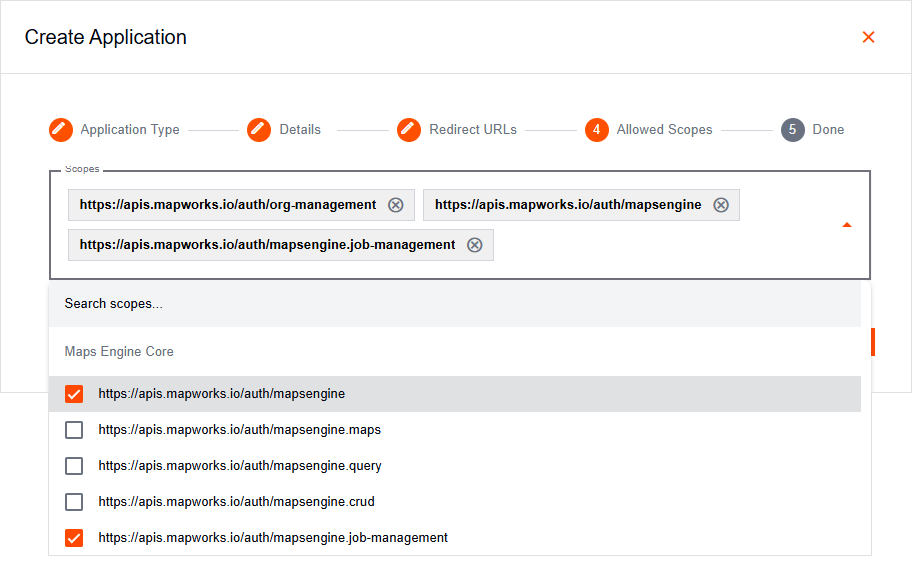Image resolution: width=912 pixels, height=562 pixels.
Task: Click the step 5 Done circle
Action: [x=793, y=130]
